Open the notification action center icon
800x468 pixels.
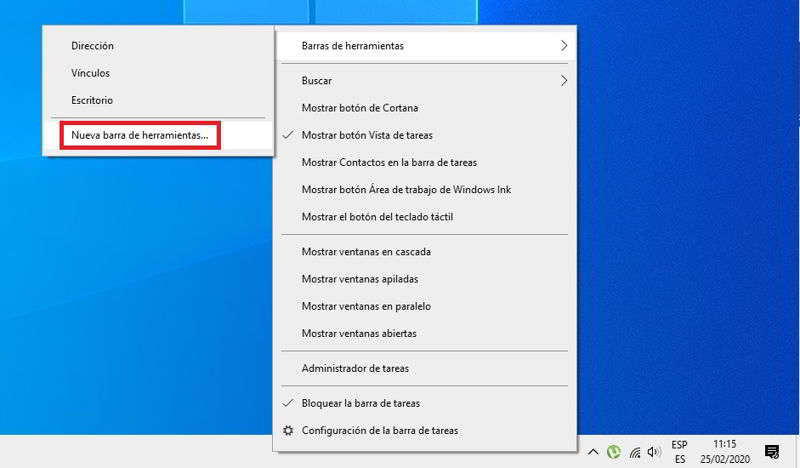point(772,452)
